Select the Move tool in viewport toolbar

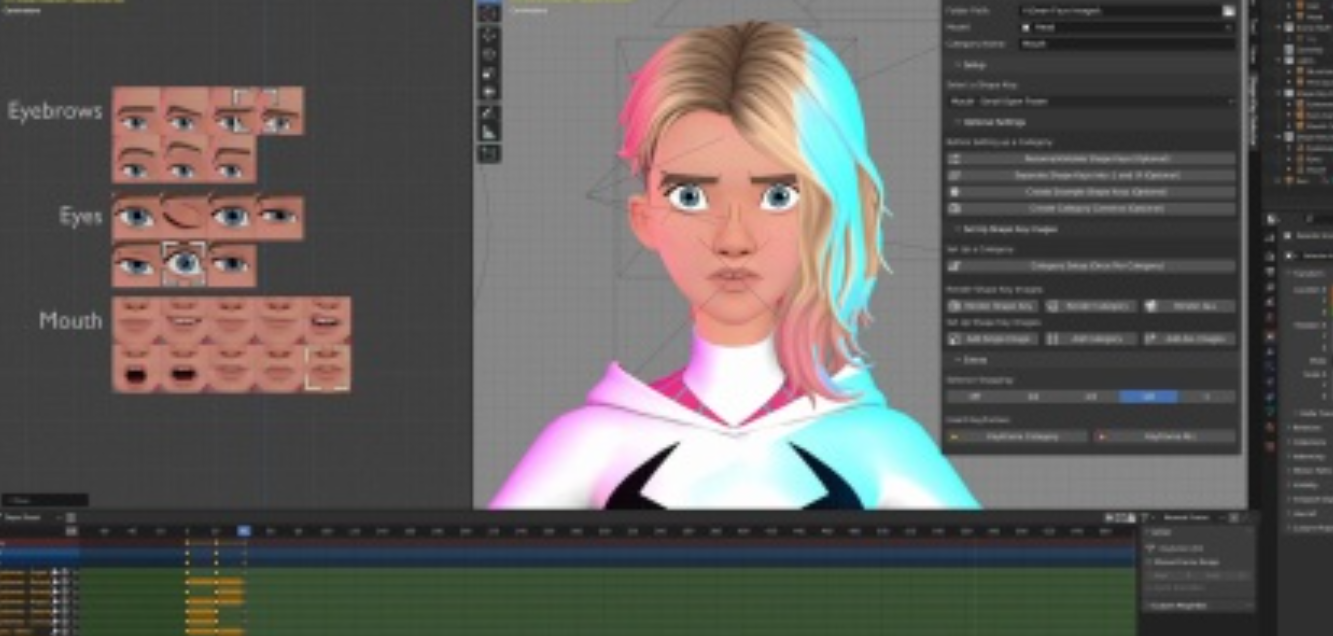pos(489,34)
